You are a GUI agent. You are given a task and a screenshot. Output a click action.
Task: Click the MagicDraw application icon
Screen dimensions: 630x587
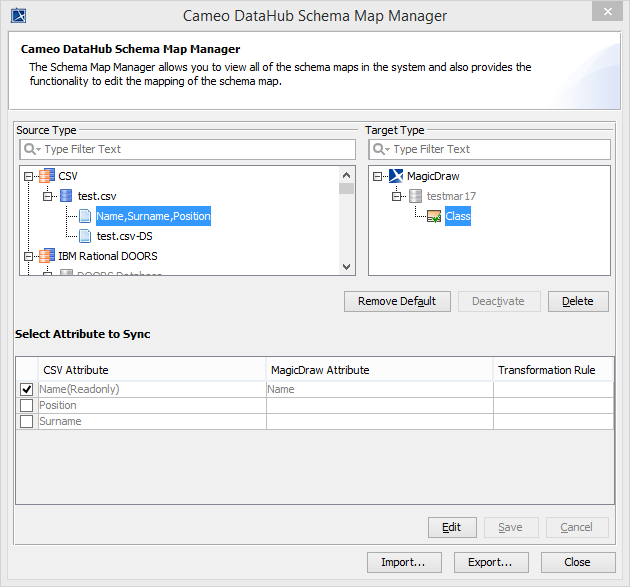coord(396,176)
